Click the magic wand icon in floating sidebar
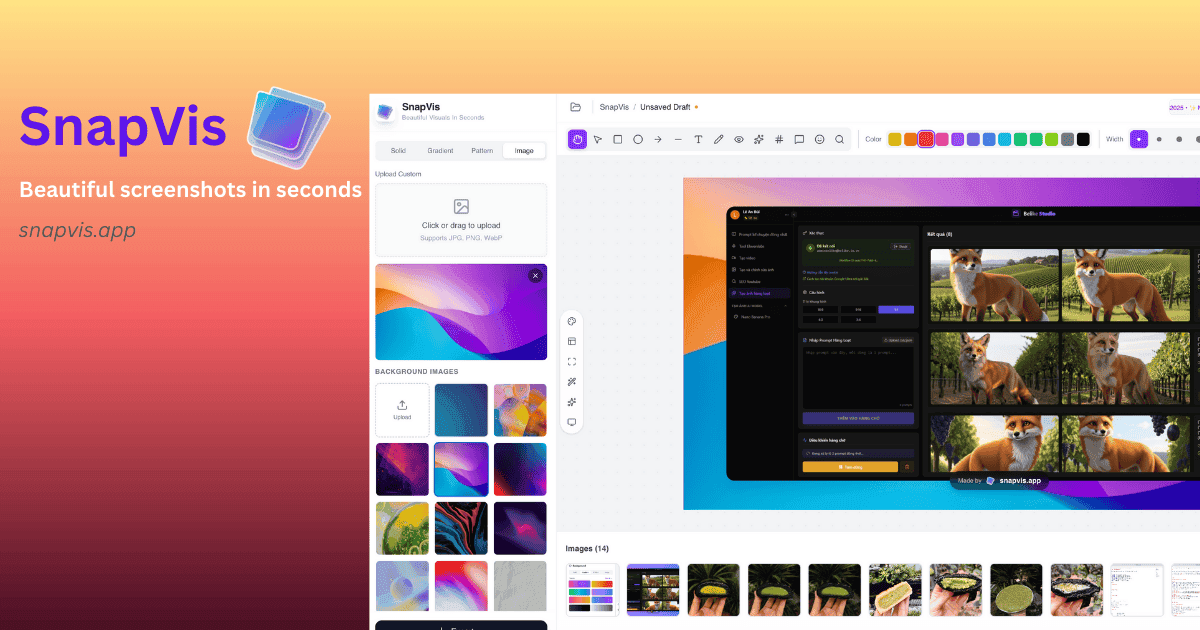This screenshot has height=630, width=1200. point(572,382)
